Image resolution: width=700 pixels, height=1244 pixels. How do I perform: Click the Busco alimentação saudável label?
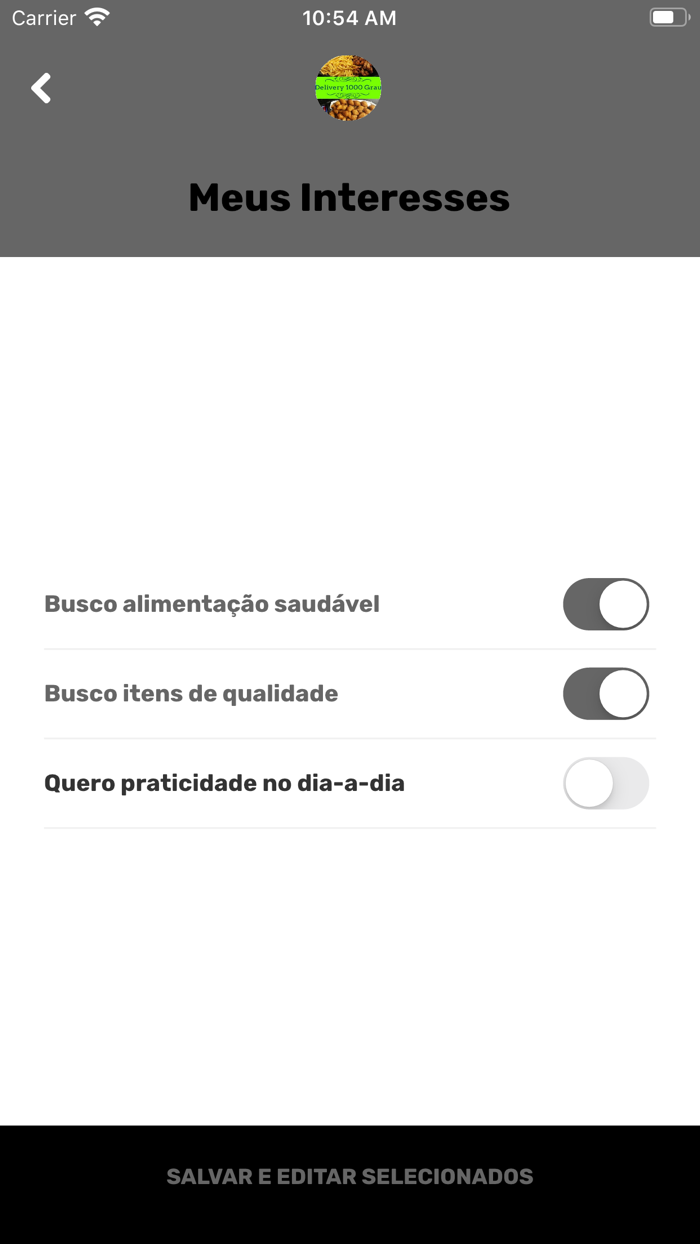coord(212,604)
